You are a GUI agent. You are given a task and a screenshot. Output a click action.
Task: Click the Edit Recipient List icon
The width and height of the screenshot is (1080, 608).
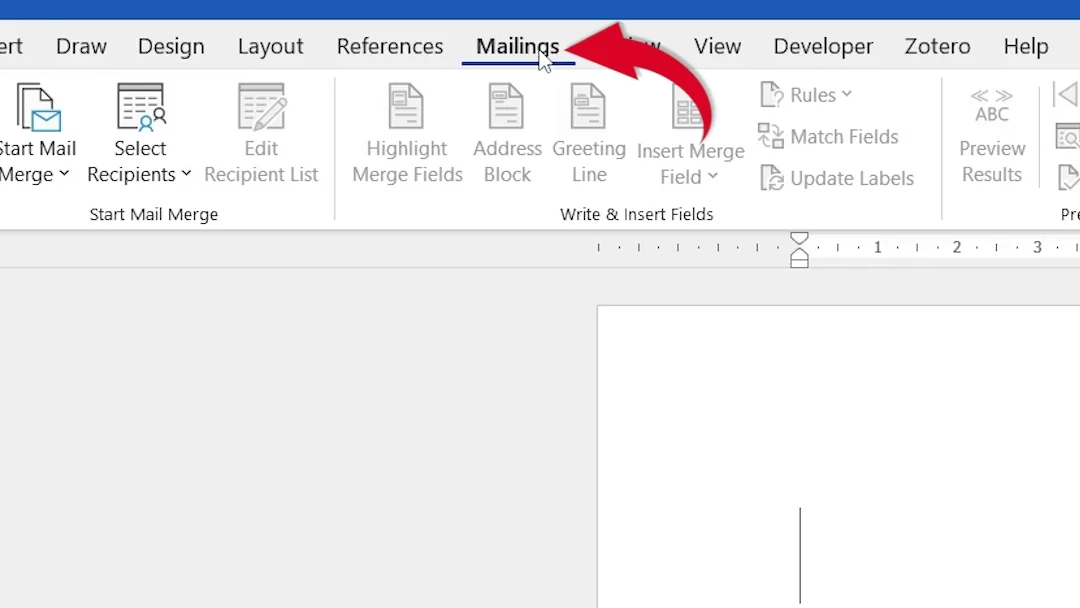point(261,107)
